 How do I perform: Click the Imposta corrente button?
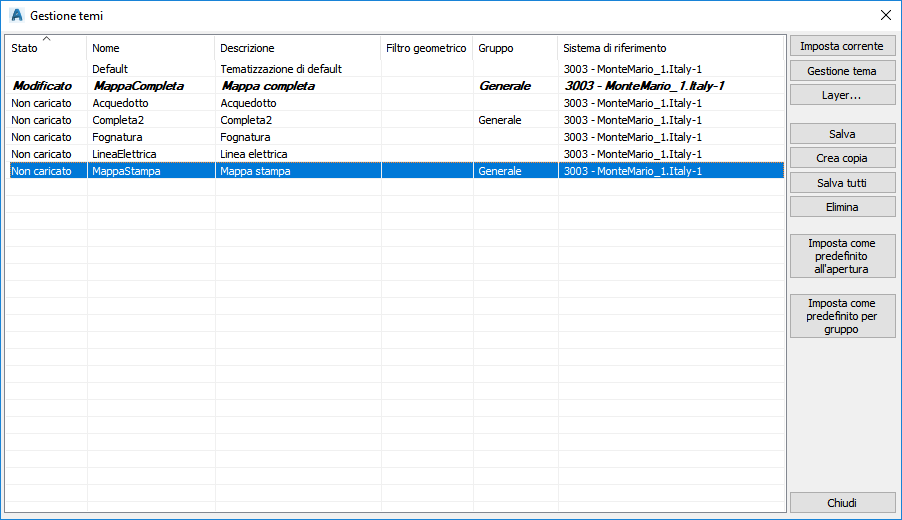[x=842, y=46]
